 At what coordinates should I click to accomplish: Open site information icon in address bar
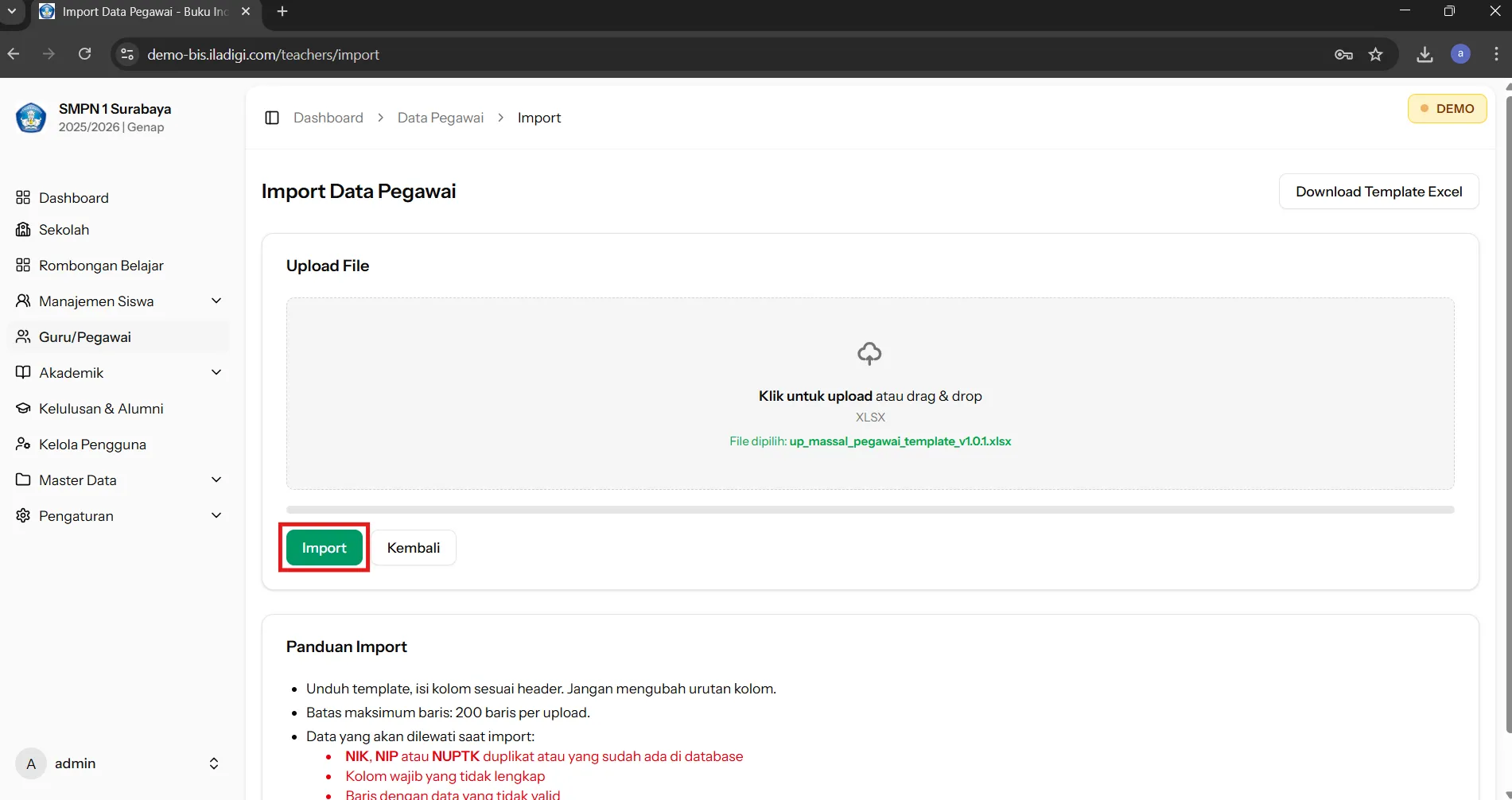coord(127,54)
